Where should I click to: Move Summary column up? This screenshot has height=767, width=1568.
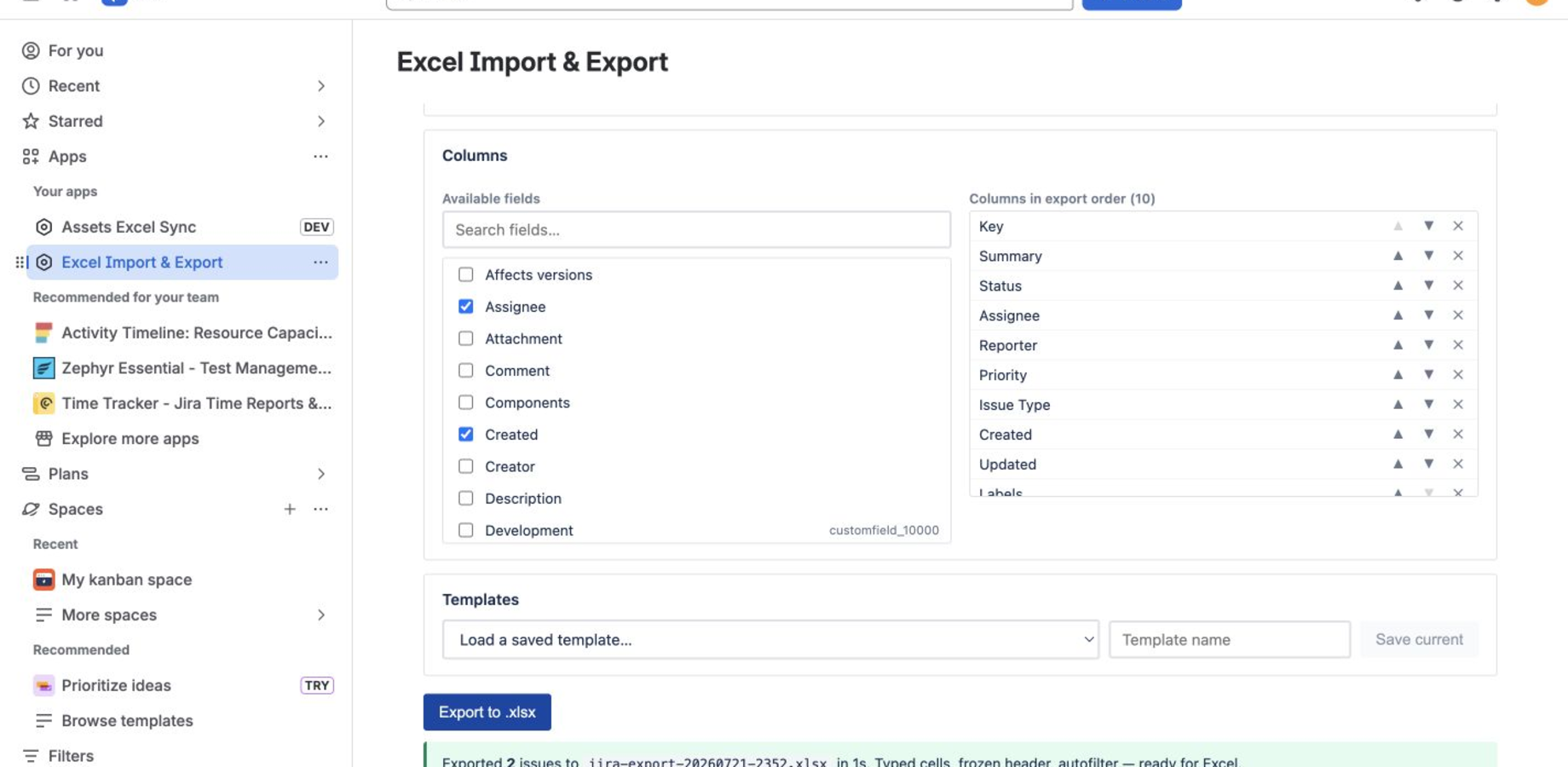coord(1398,256)
